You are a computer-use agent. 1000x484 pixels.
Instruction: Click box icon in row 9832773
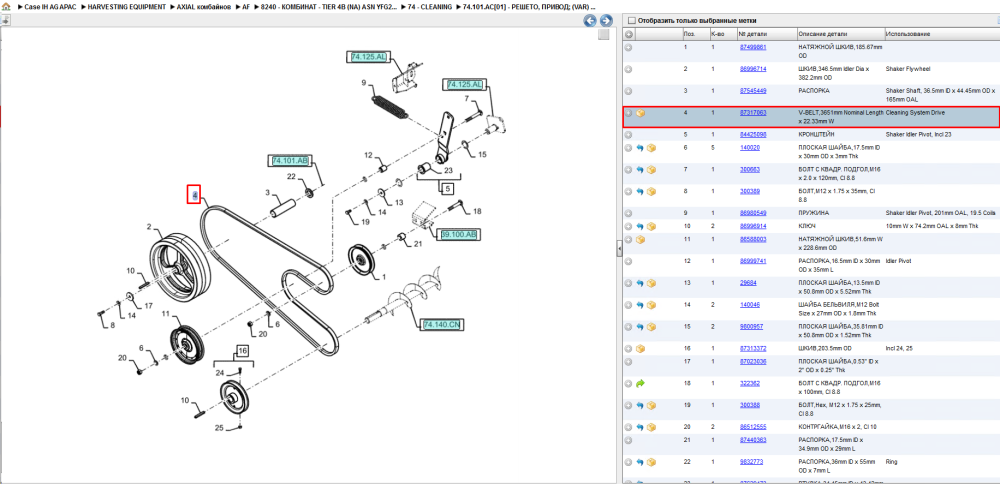(651, 462)
